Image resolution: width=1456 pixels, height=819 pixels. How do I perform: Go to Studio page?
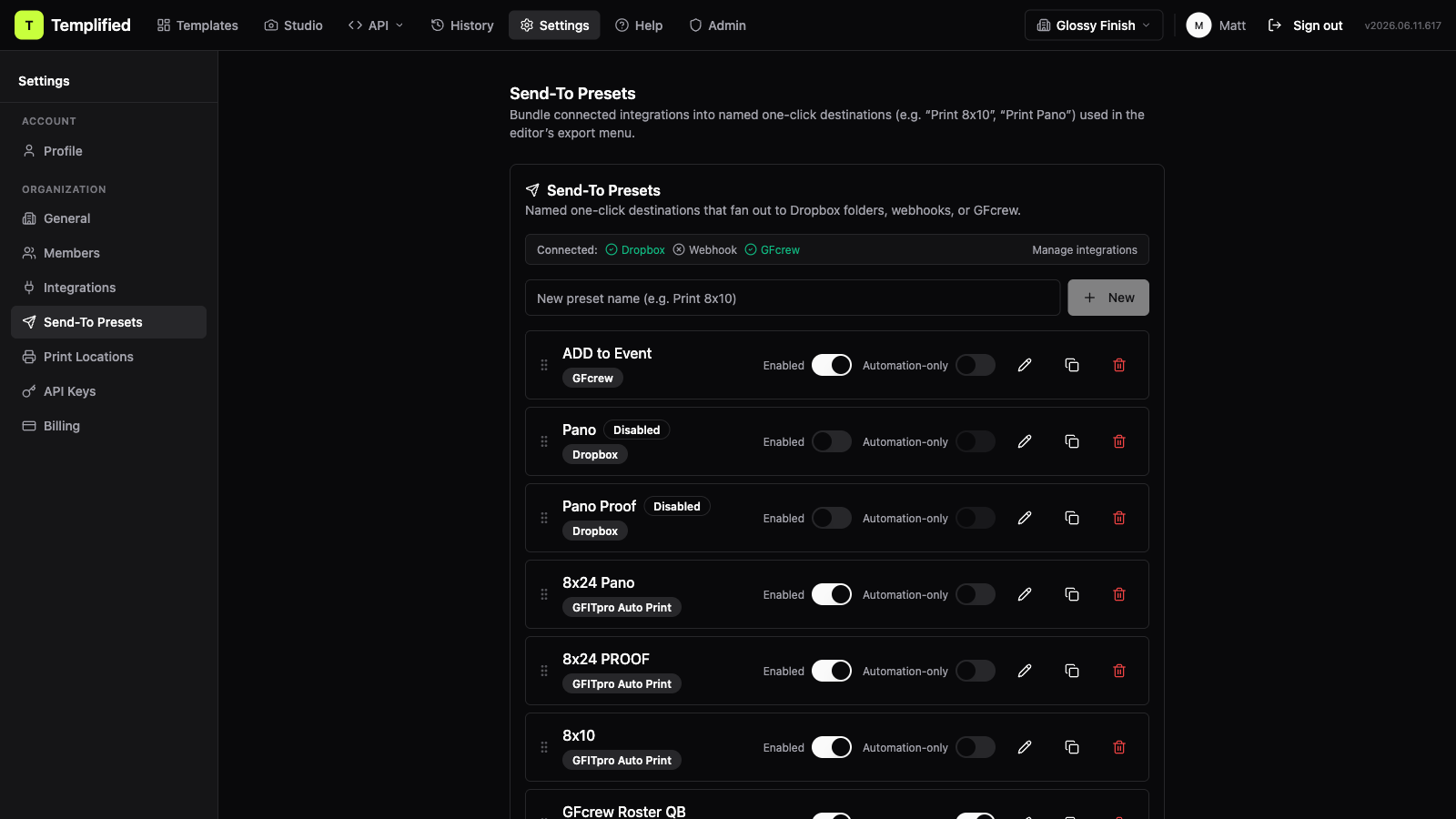[294, 25]
